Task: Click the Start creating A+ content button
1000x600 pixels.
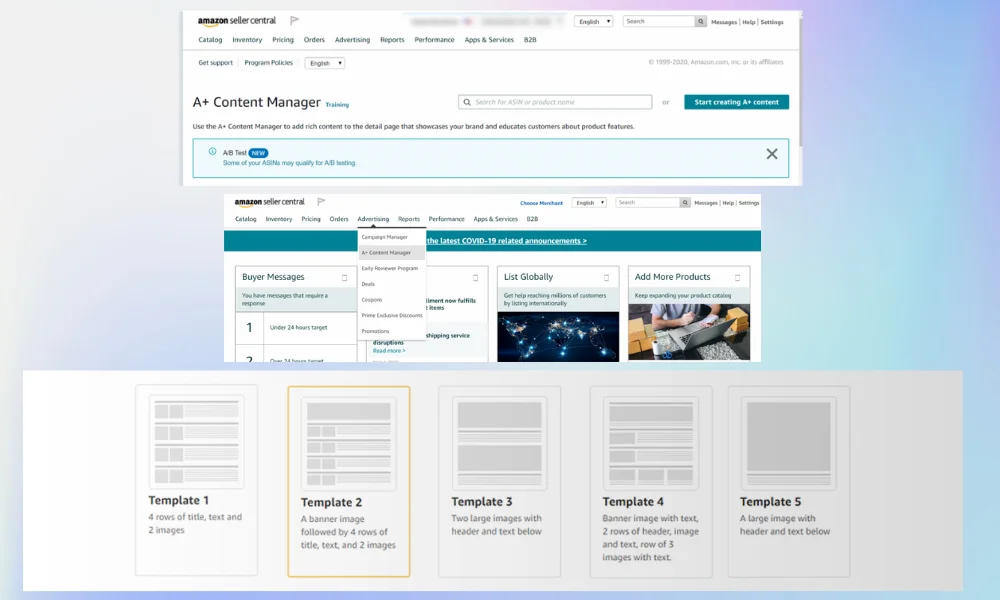Action: pos(737,102)
